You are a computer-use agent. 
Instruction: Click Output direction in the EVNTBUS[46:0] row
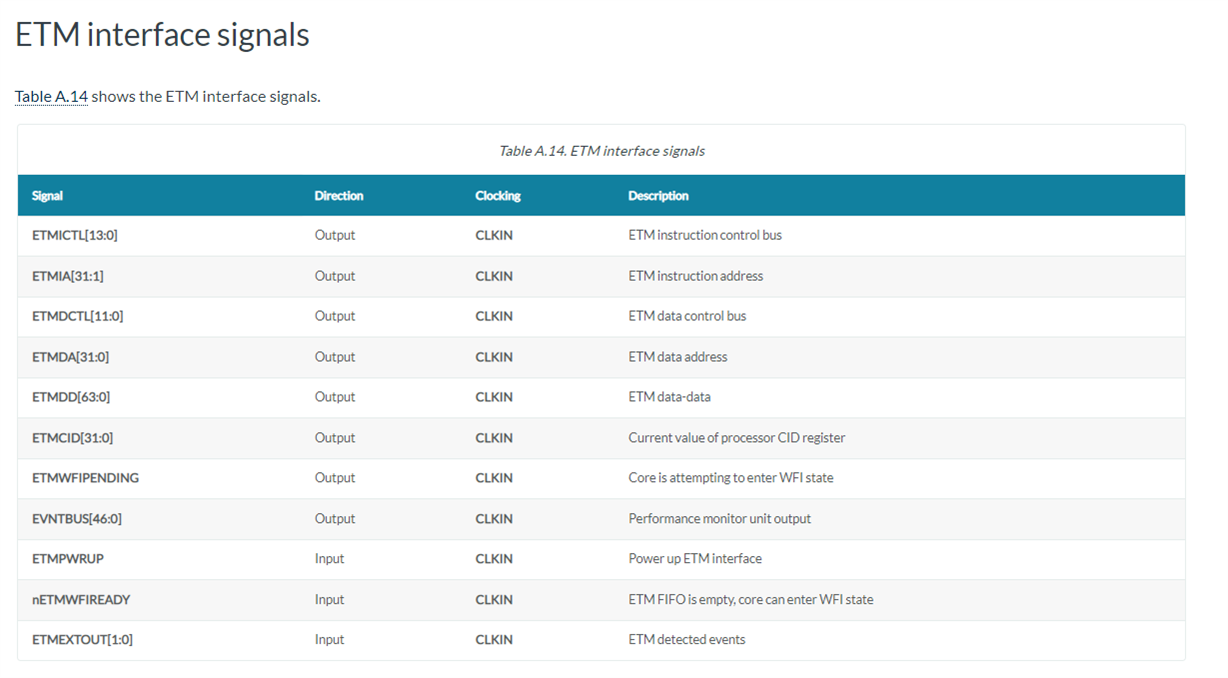335,519
